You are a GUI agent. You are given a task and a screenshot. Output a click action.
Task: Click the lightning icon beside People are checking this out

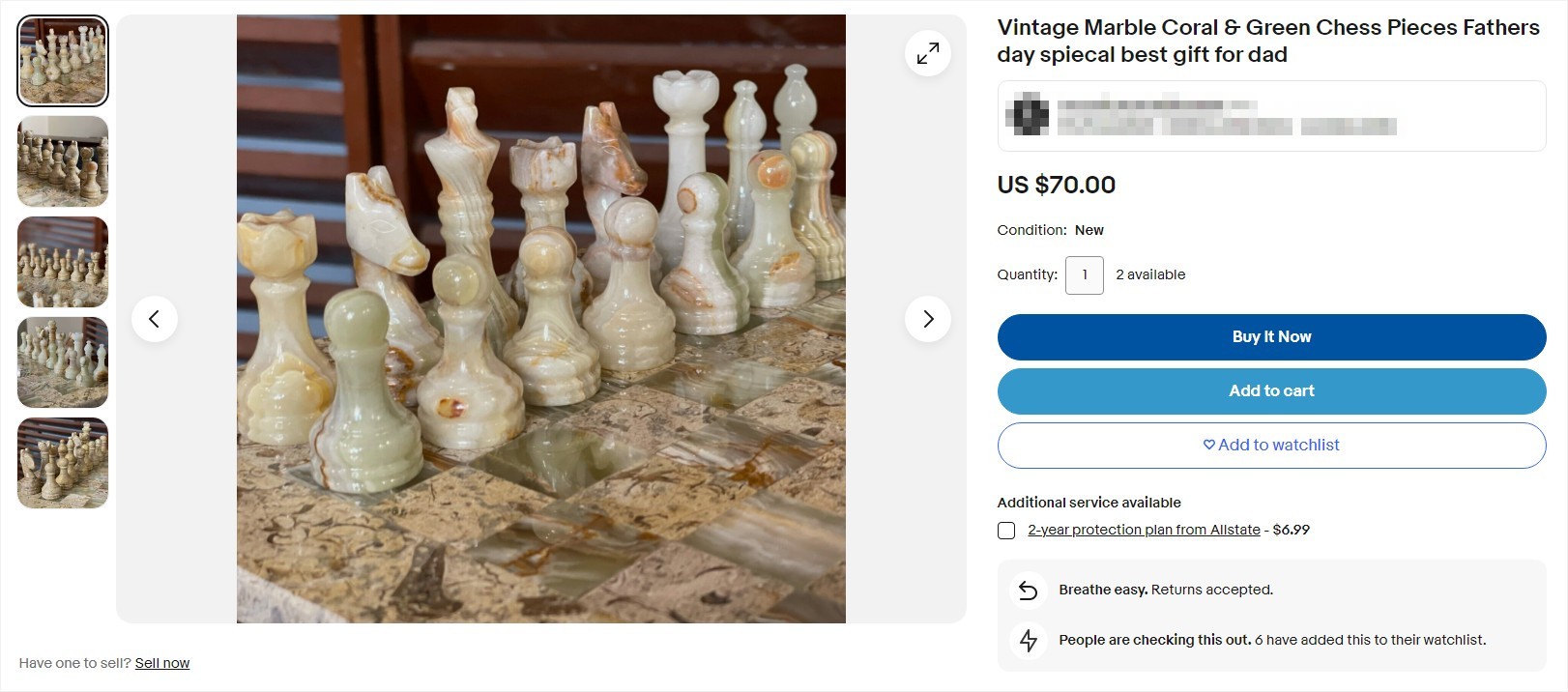point(1029,639)
